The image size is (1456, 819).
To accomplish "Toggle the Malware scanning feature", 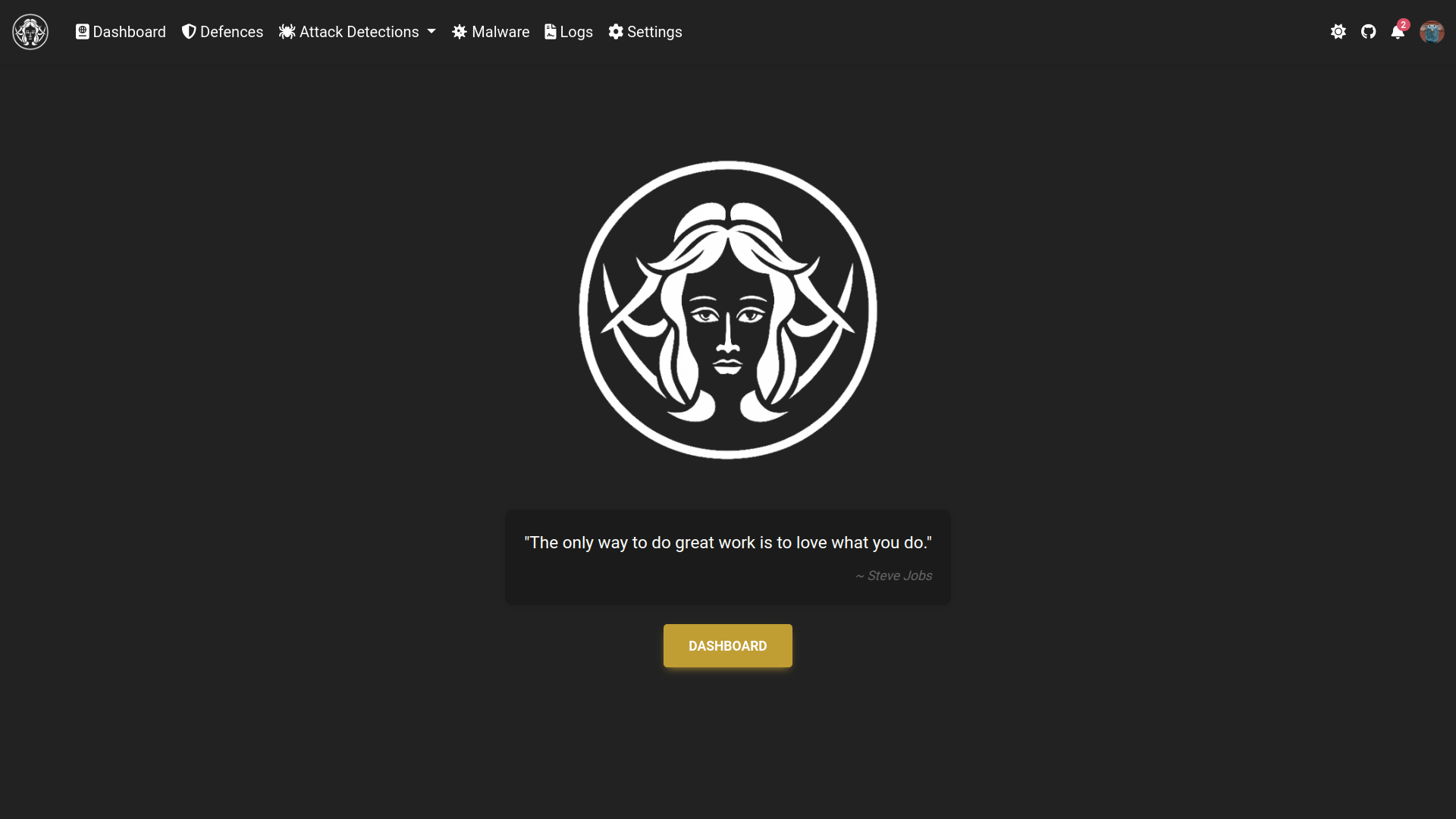I will (x=490, y=32).
